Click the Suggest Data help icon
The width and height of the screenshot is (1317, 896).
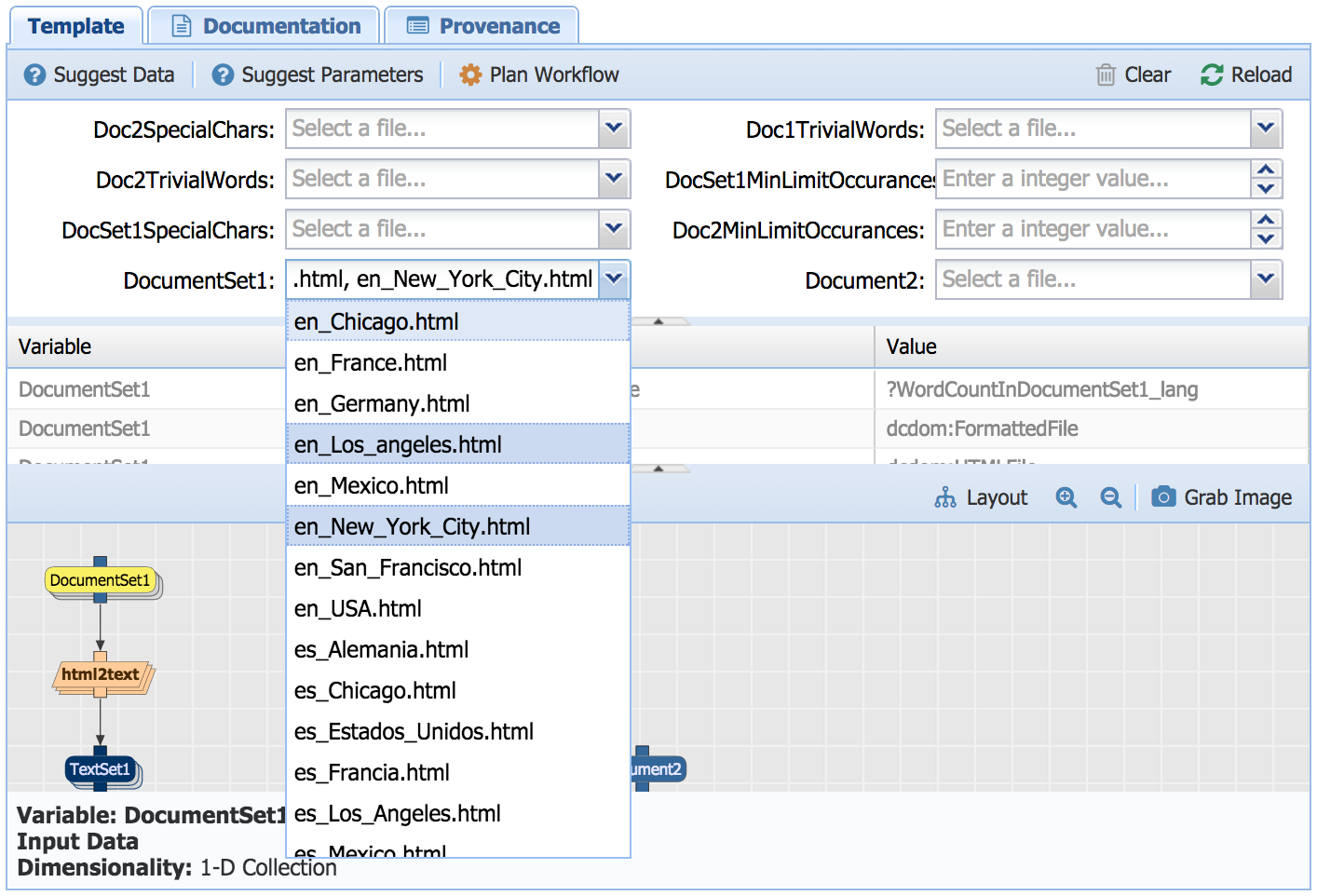click(x=34, y=75)
